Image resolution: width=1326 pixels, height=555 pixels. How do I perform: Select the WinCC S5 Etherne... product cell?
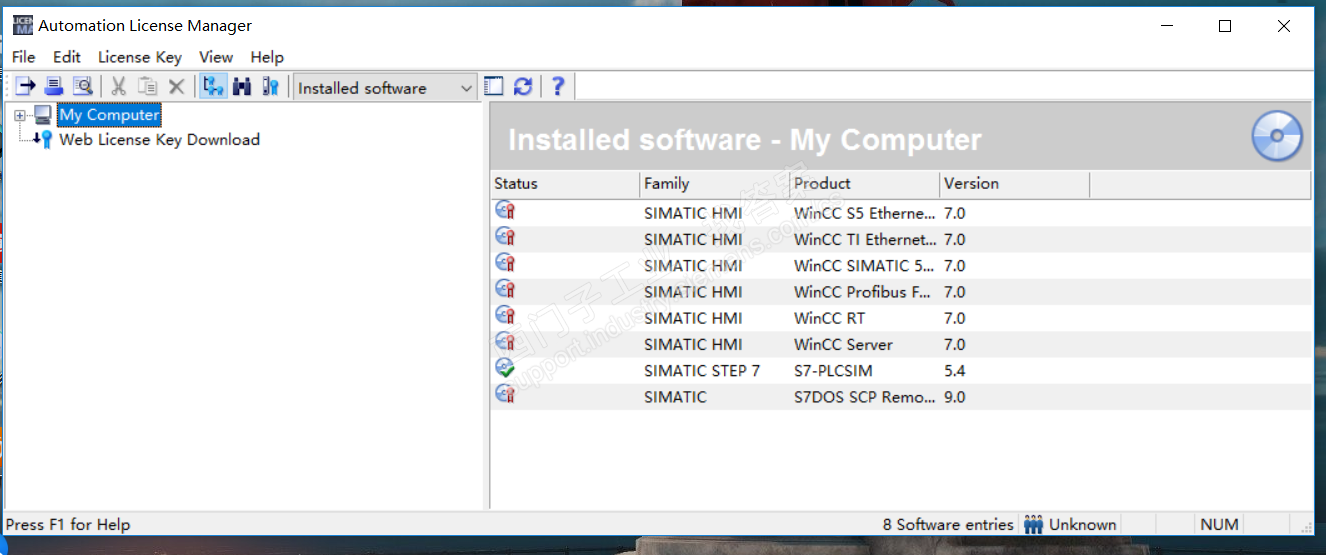tap(865, 213)
